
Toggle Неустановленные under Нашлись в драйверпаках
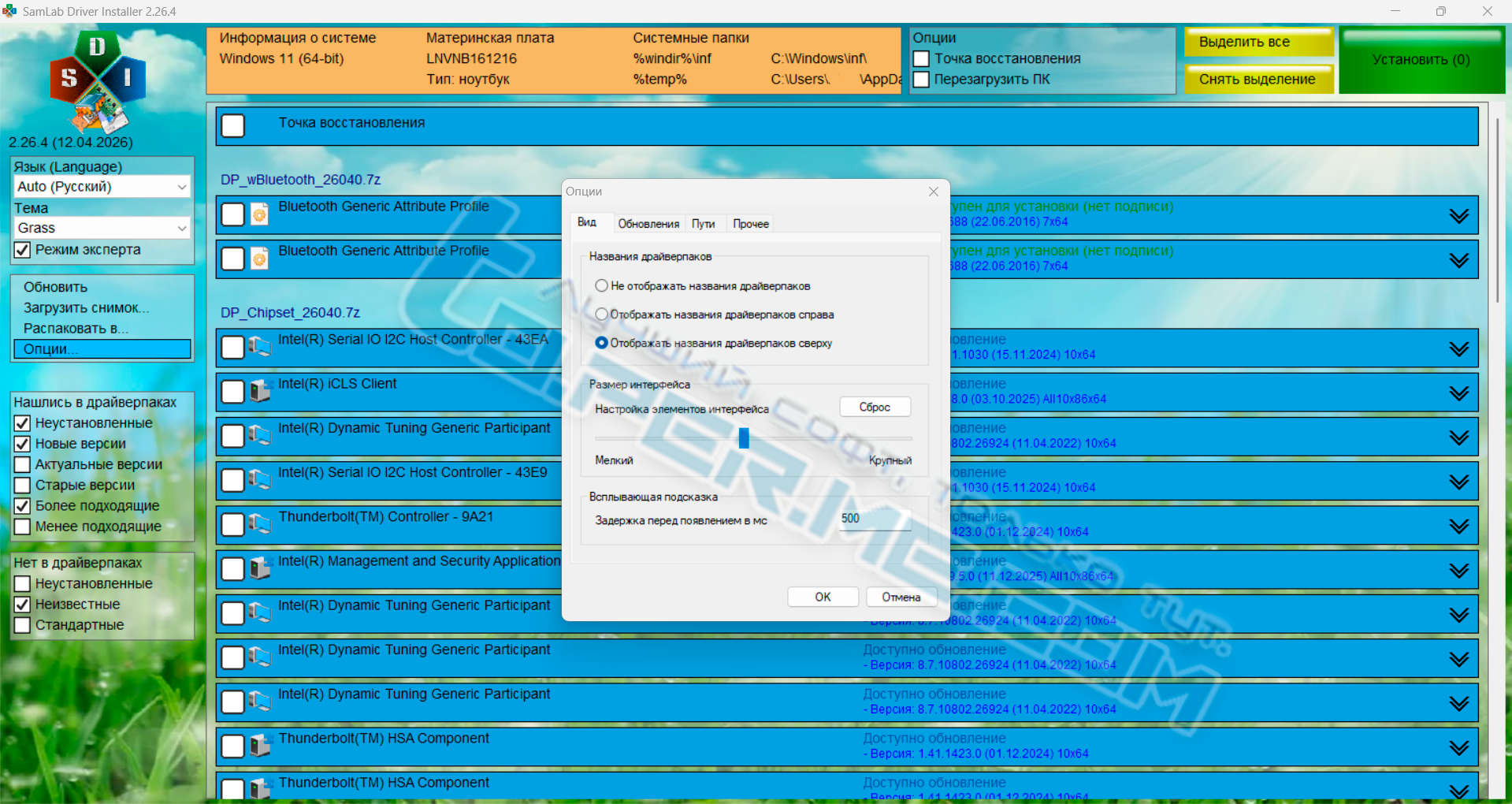tap(22, 423)
